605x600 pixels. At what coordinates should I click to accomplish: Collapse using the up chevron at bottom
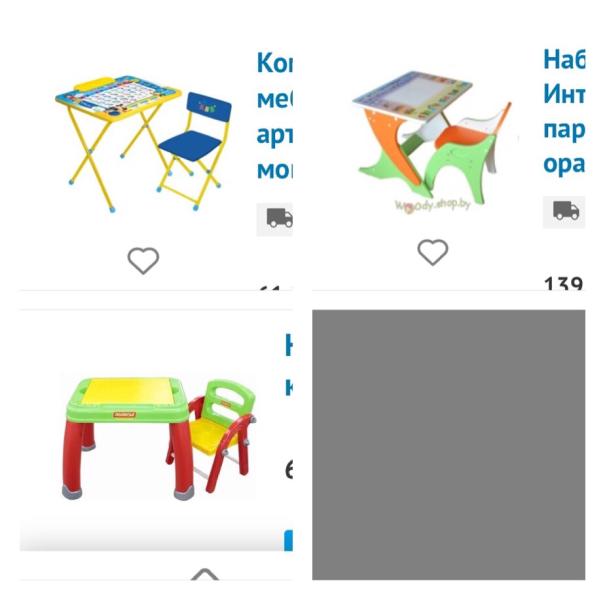(x=205, y=574)
